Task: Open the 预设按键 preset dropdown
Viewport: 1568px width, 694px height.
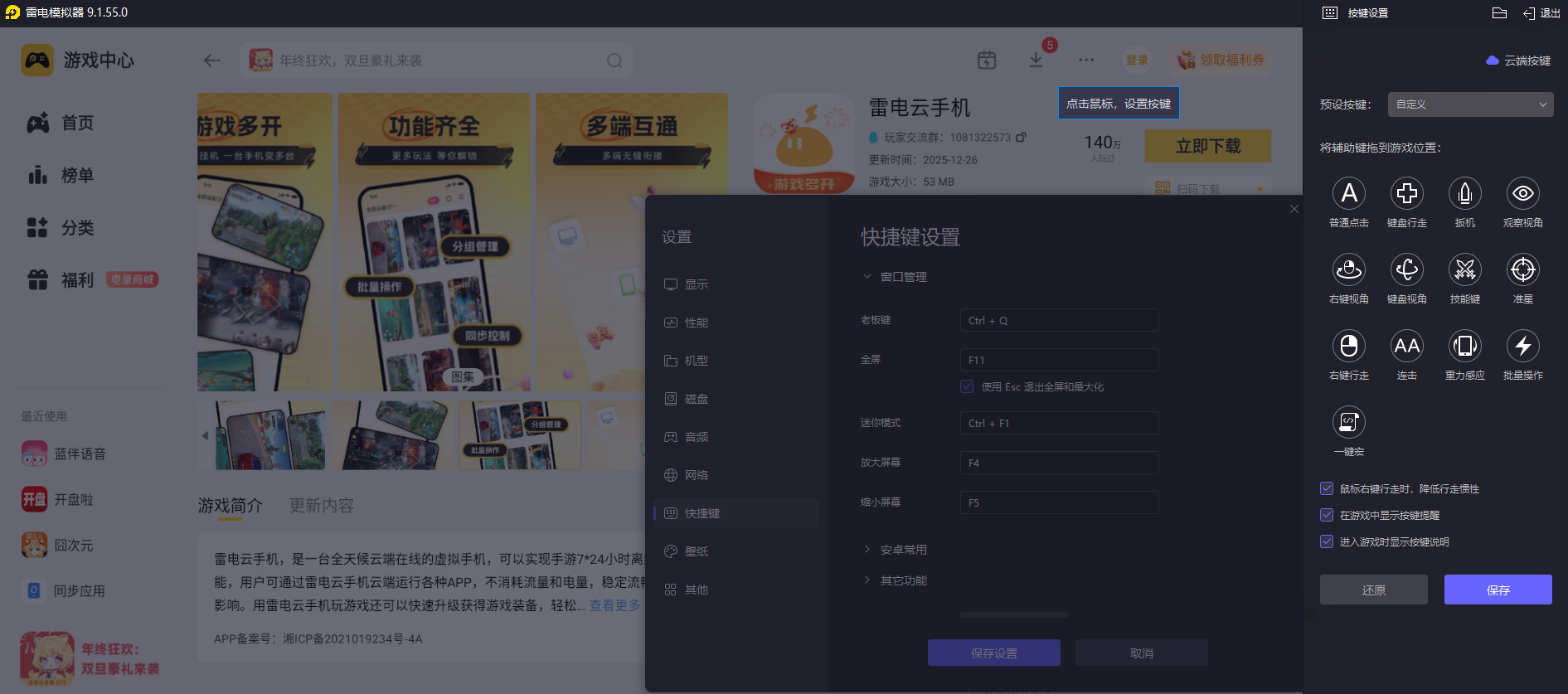Action: 1470,104
